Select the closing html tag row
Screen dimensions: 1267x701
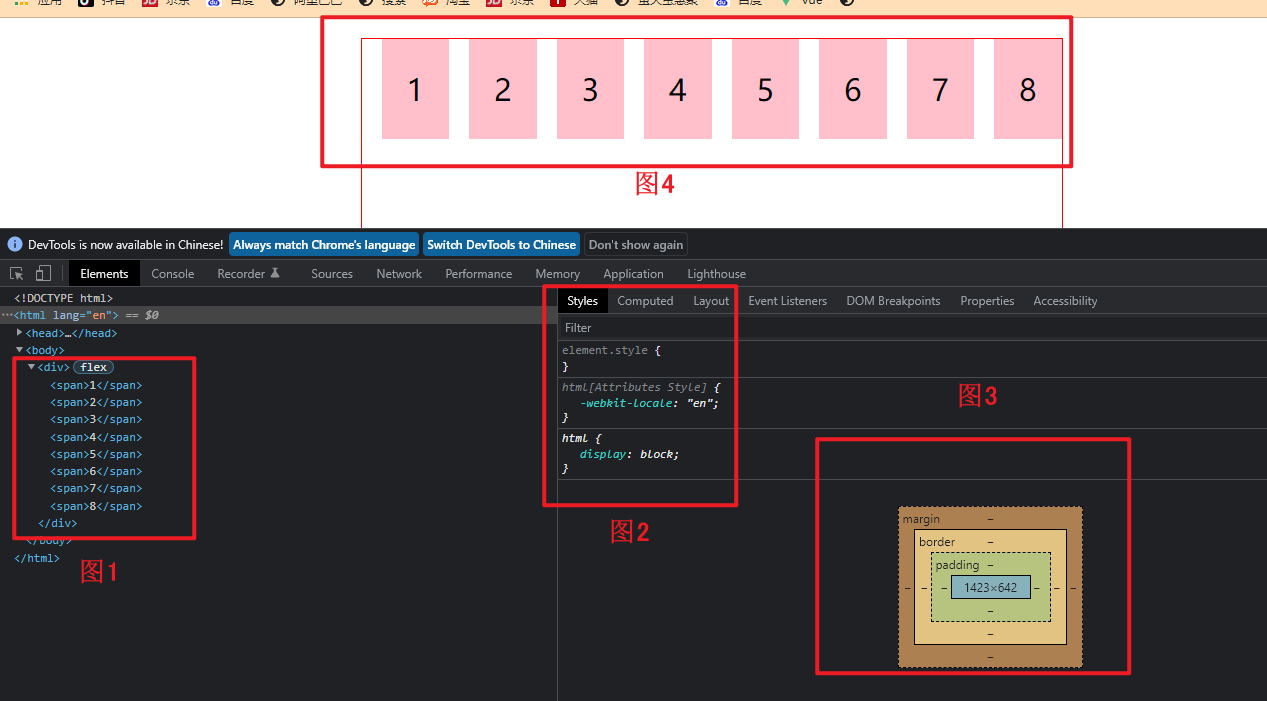37,558
